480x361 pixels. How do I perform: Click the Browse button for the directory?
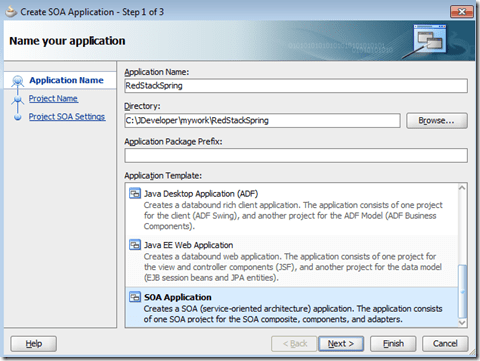[x=437, y=121]
